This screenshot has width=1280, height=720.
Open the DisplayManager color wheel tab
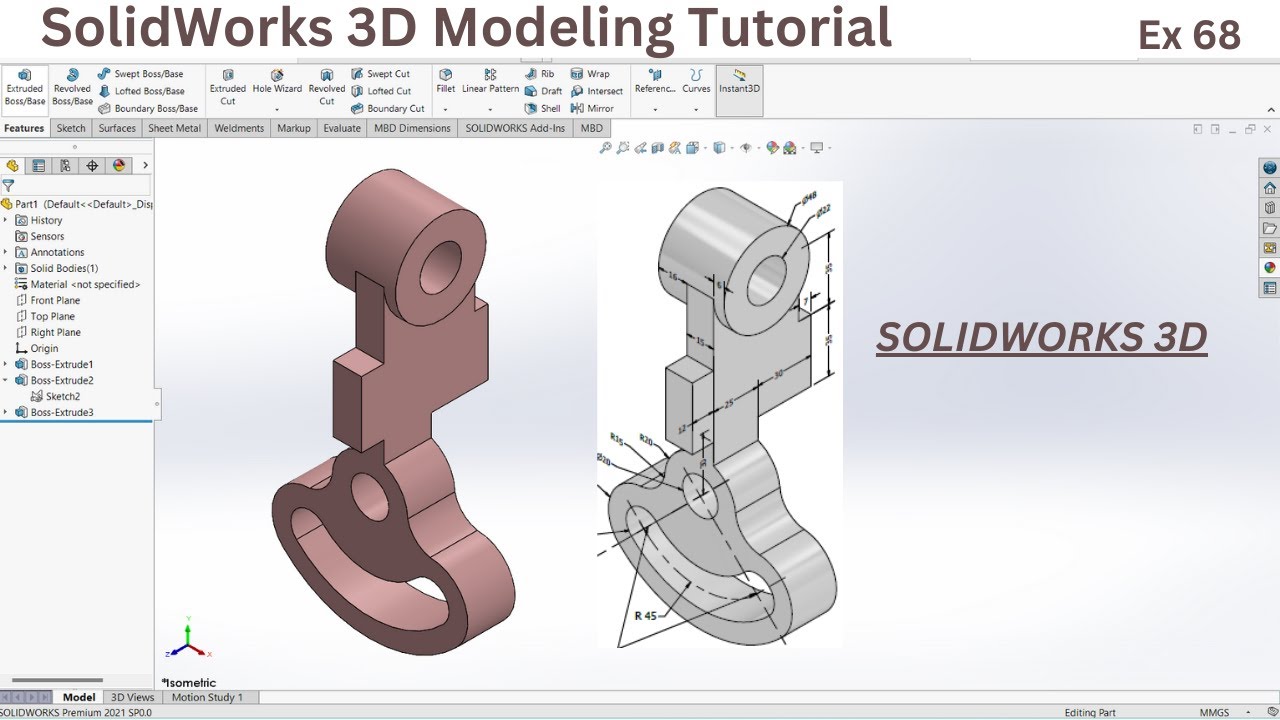[119, 166]
